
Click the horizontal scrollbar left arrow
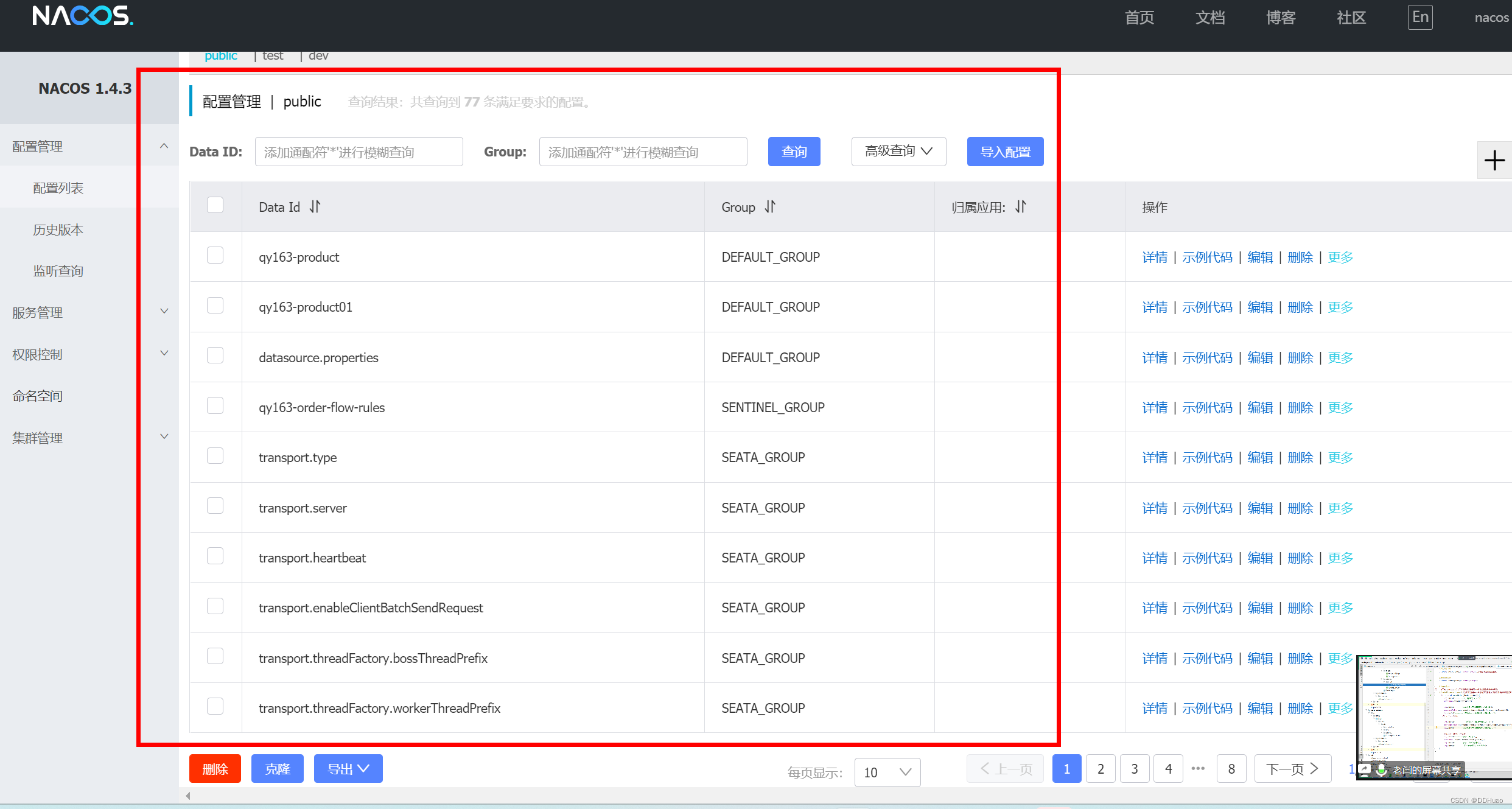pos(188,796)
